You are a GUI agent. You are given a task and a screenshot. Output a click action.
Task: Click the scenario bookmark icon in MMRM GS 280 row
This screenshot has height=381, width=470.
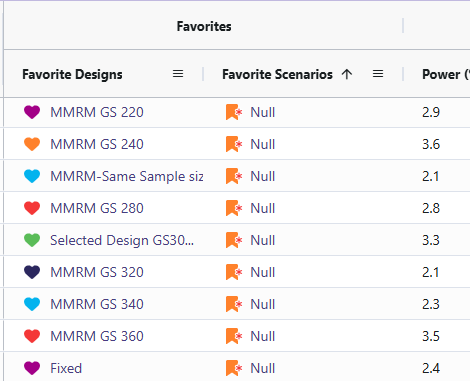click(234, 208)
